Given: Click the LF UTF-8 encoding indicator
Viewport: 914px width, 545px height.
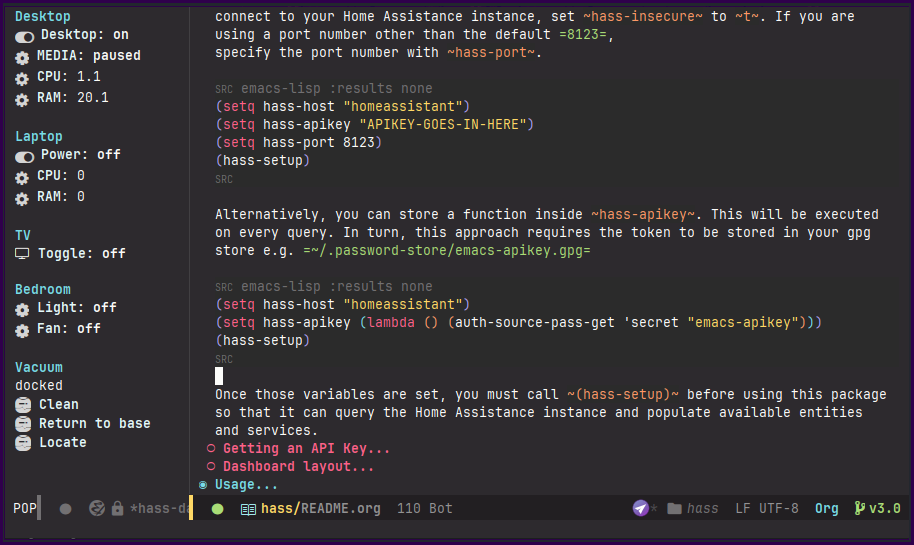Looking at the screenshot, I should [767, 508].
